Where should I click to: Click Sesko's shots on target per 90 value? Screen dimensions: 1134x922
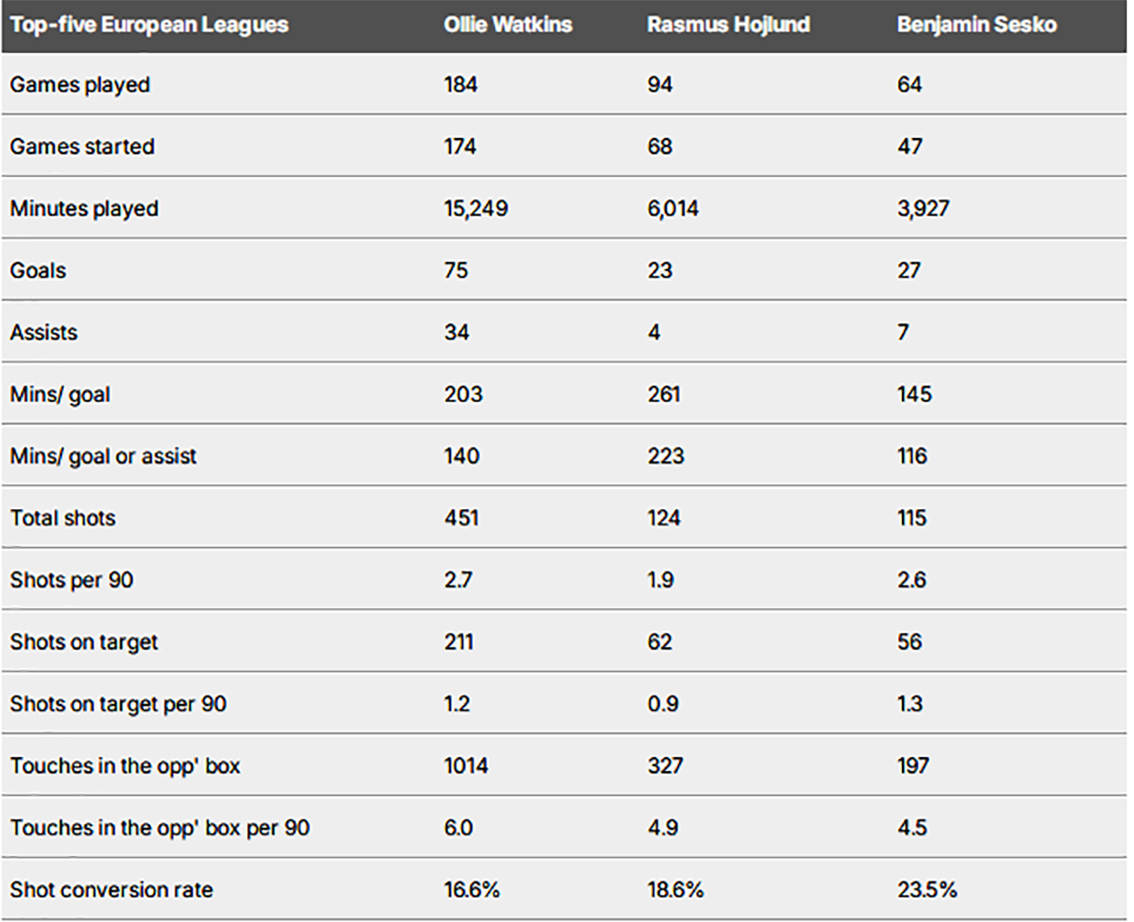911,705
